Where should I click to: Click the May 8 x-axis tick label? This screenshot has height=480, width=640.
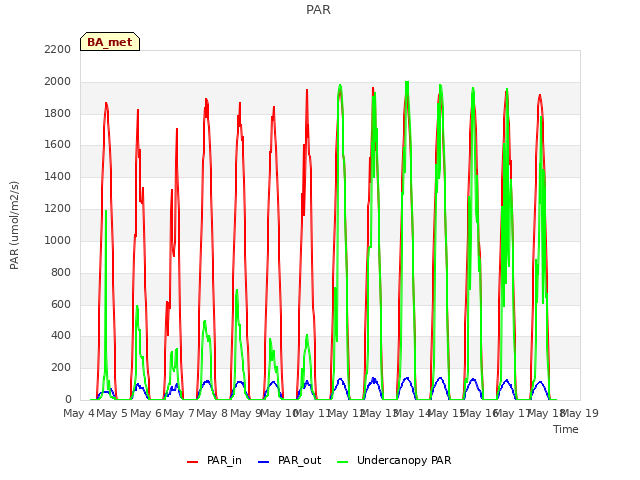point(212,413)
